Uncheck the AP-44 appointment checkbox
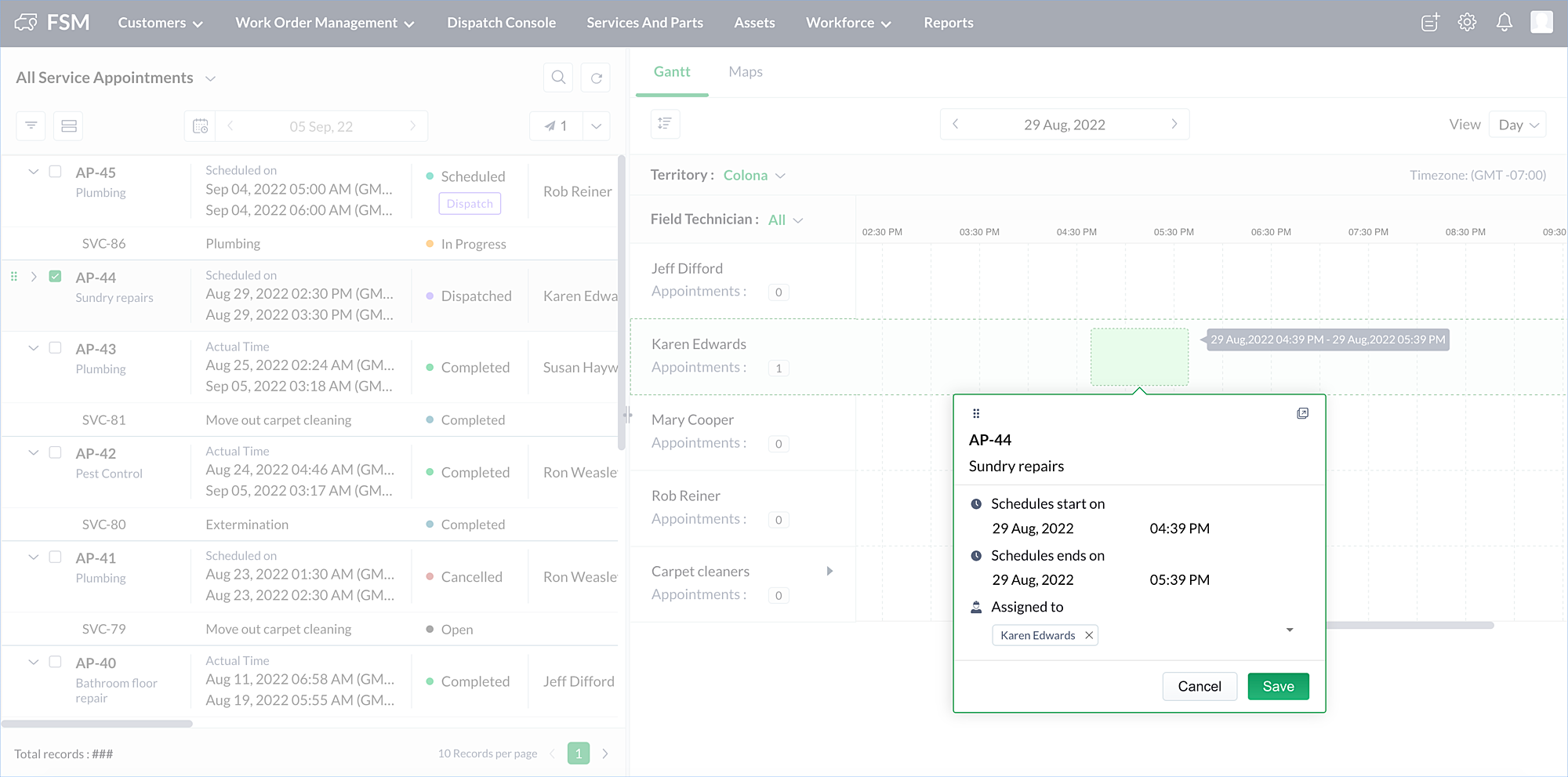The image size is (1568, 777). click(55, 276)
